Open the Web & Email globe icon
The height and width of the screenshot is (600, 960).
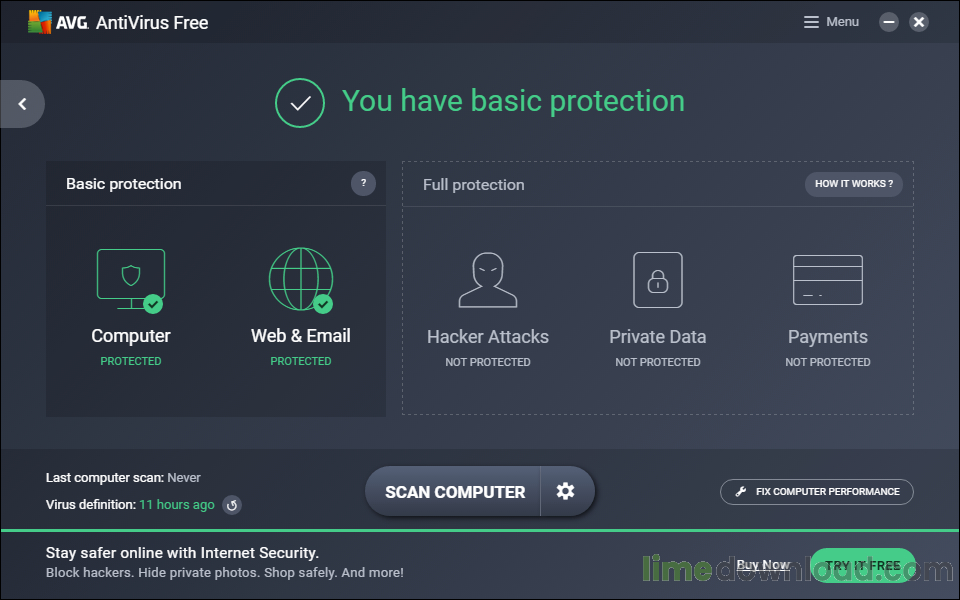click(300, 278)
